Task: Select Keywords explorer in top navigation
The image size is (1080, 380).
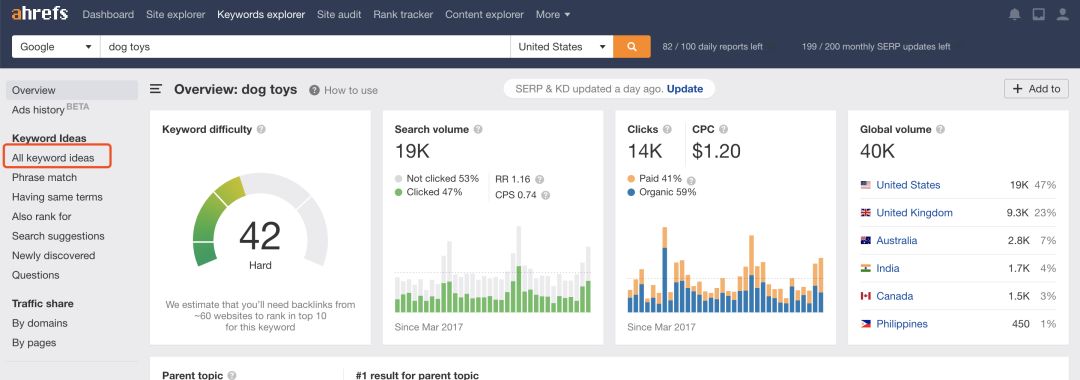Action: [261, 14]
